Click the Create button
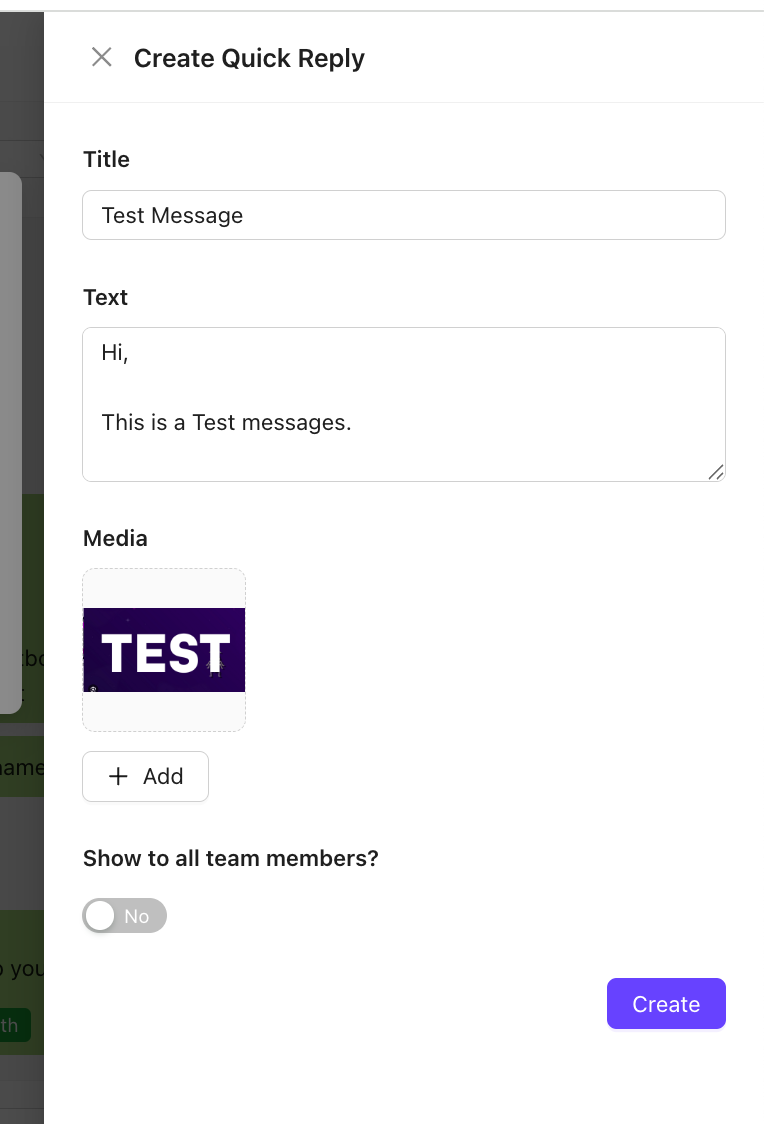Image resolution: width=764 pixels, height=1124 pixels. click(666, 1003)
